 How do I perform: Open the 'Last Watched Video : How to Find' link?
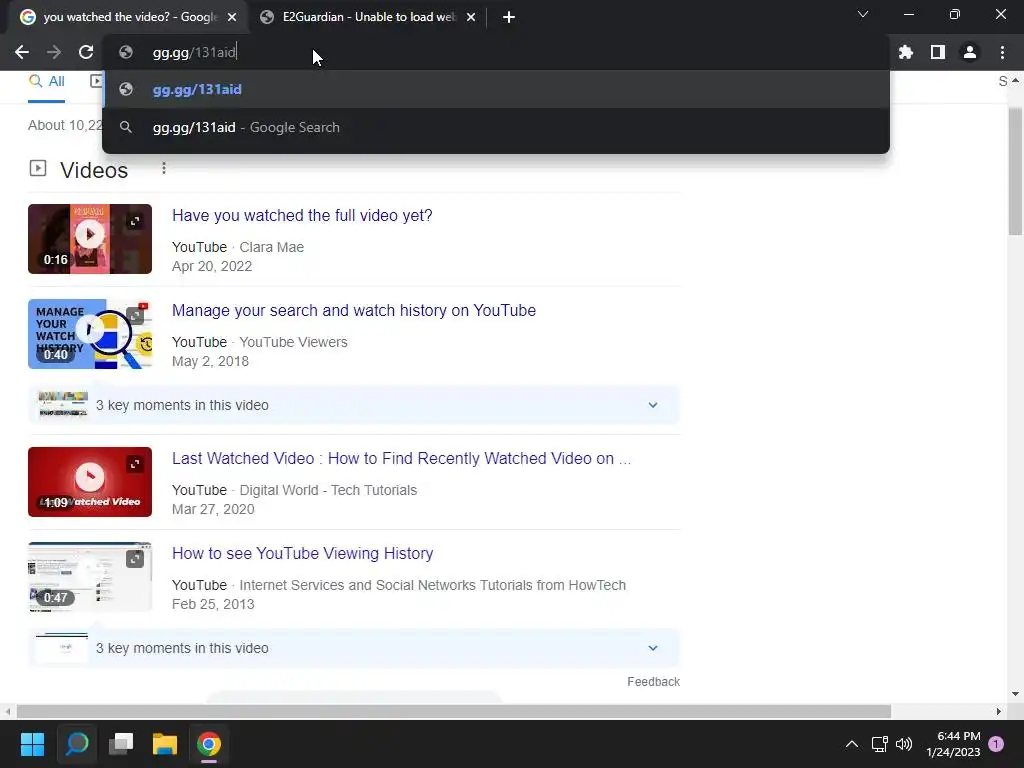click(402, 458)
